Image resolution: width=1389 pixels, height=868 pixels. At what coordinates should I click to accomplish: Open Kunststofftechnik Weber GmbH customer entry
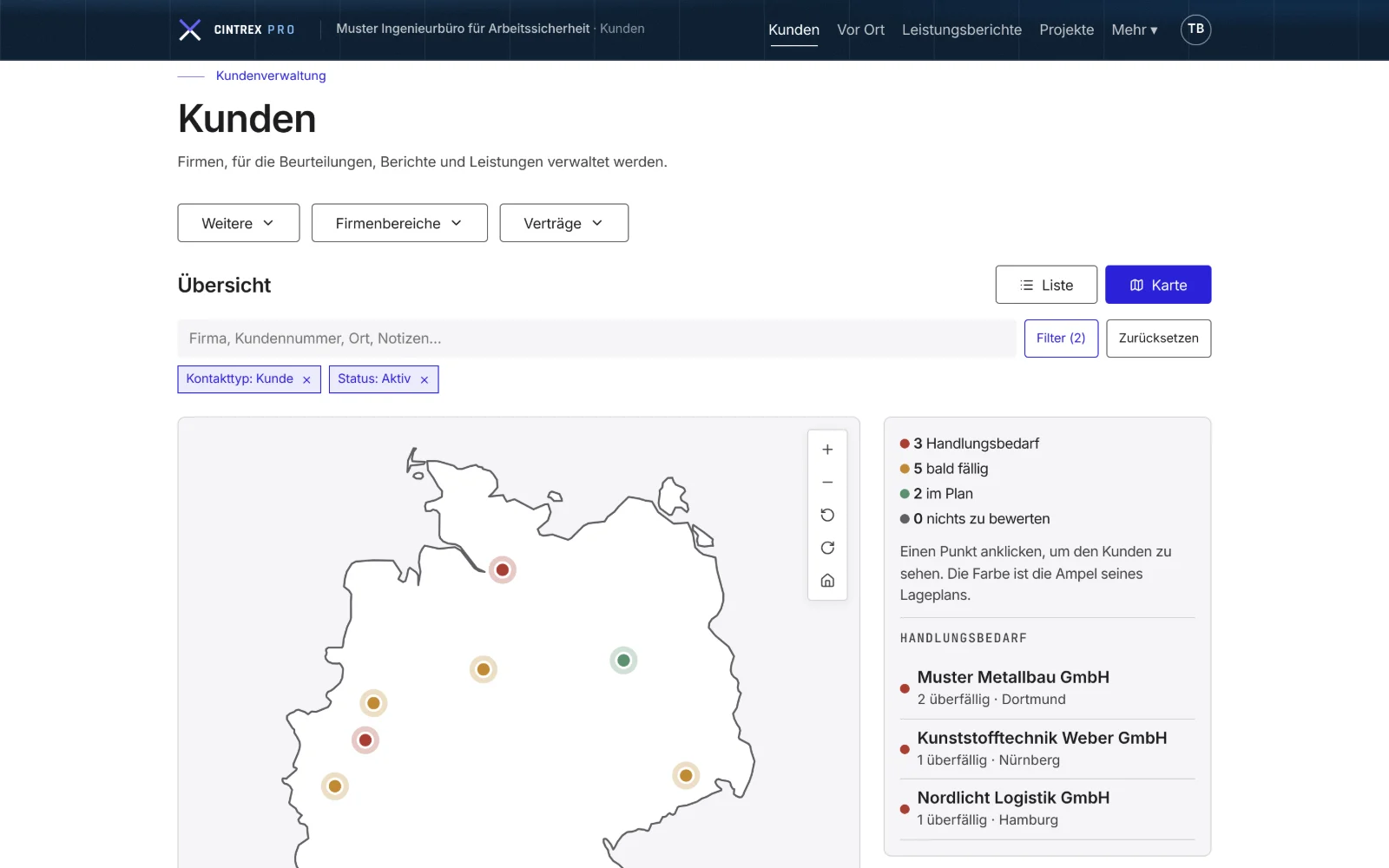point(1047,748)
